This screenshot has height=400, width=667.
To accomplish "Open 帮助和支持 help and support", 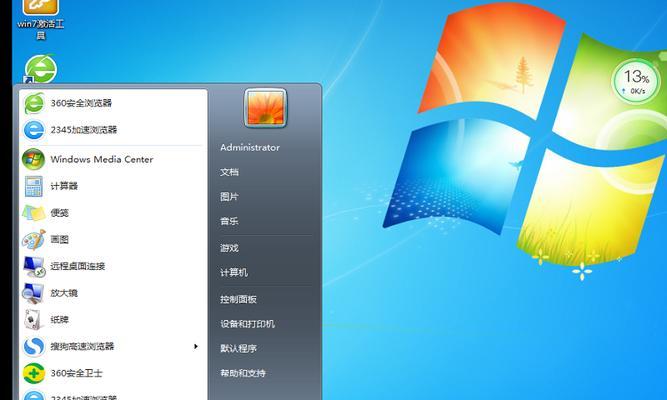I will pyautogui.click(x=243, y=373).
